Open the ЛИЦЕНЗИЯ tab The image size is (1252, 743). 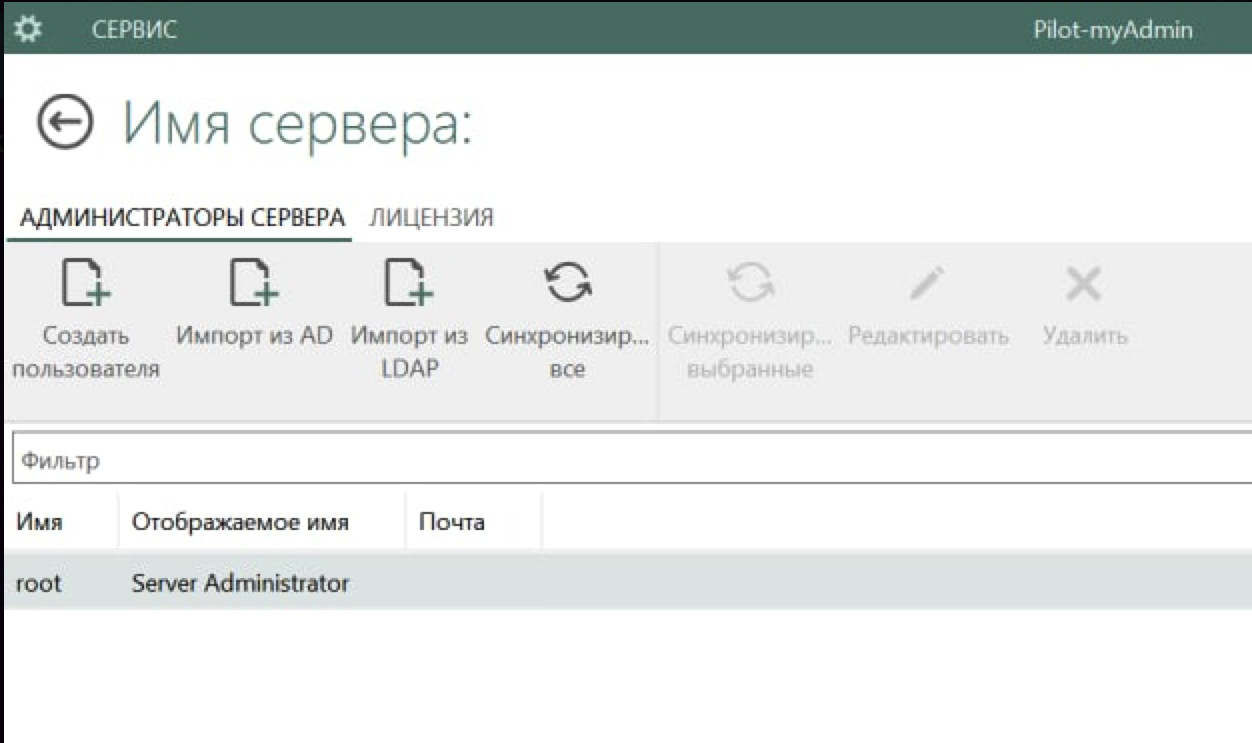(x=431, y=217)
